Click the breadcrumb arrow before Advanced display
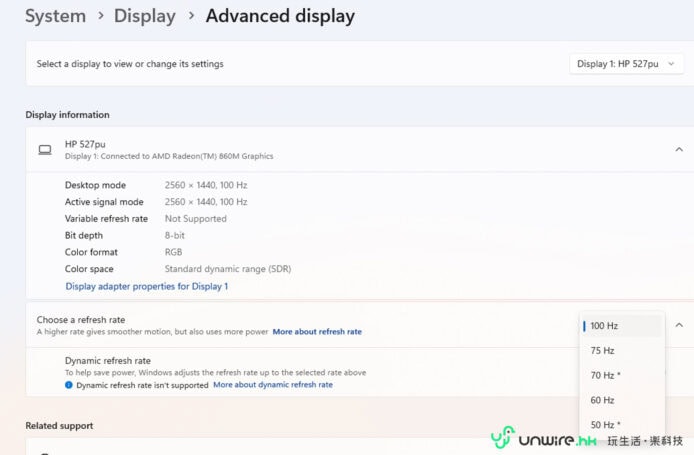This screenshot has height=455, width=694. pos(190,17)
